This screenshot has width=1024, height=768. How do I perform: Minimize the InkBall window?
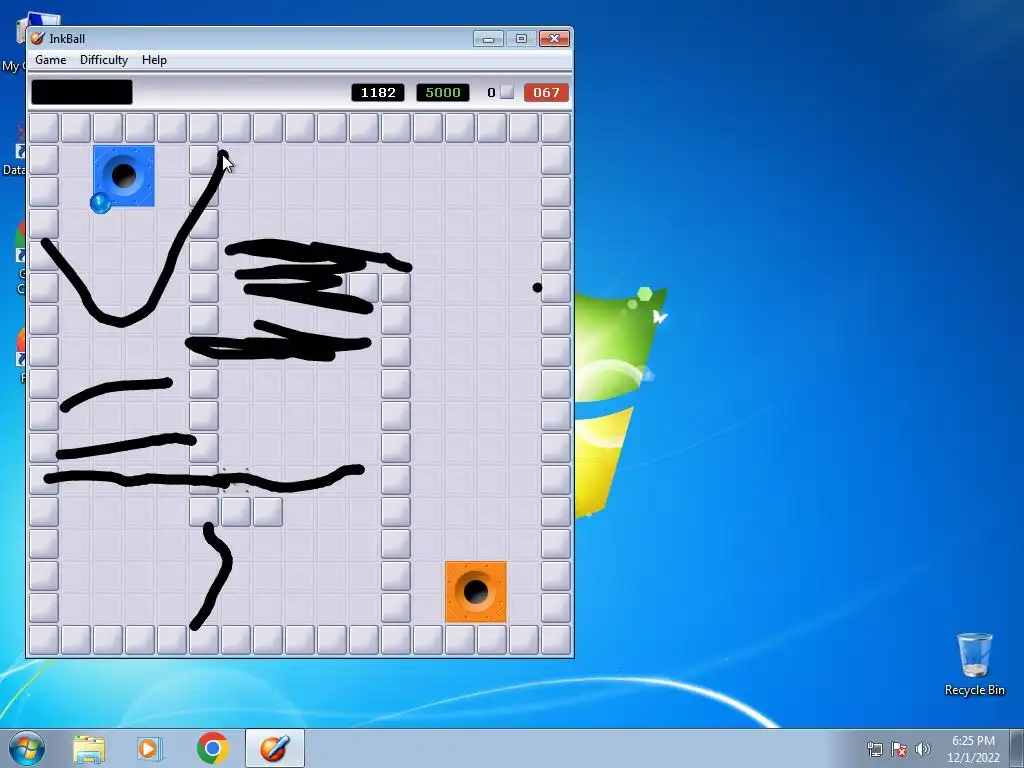point(488,39)
